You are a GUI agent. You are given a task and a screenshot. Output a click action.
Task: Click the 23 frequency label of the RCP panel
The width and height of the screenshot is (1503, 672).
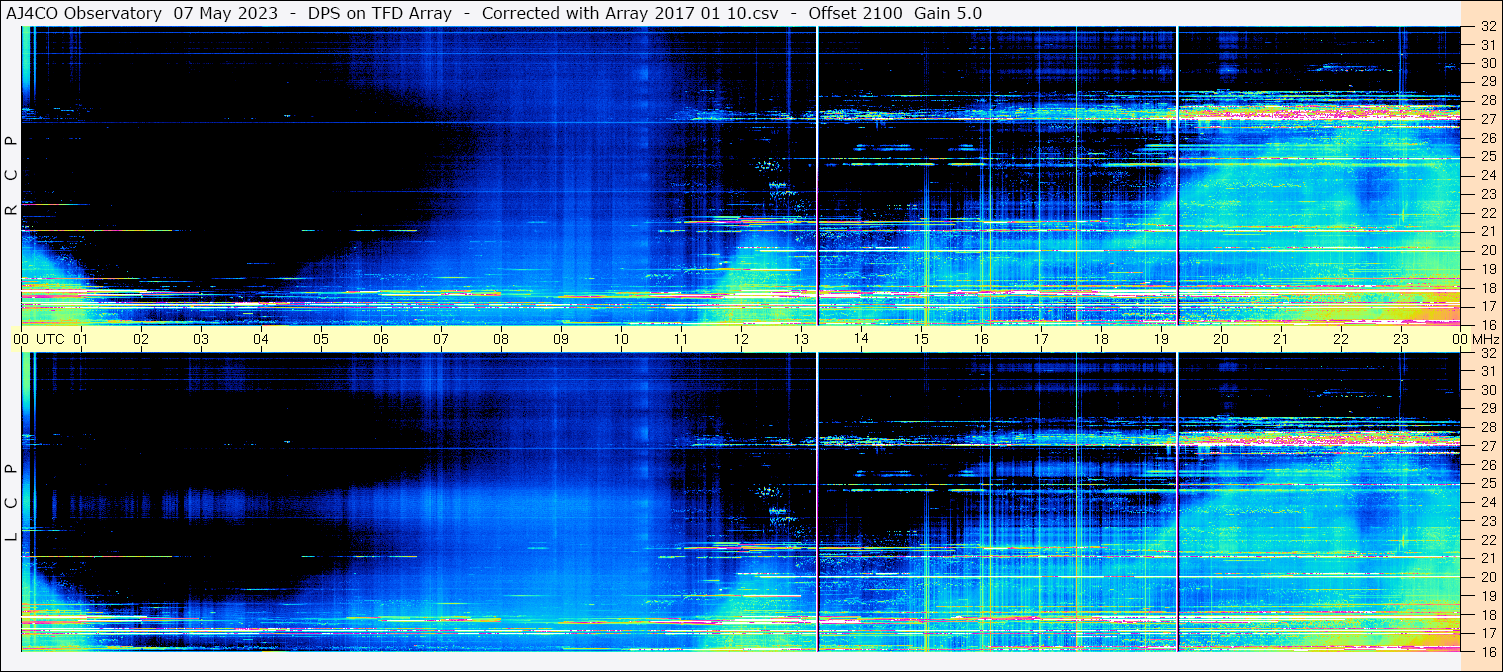1487,194
